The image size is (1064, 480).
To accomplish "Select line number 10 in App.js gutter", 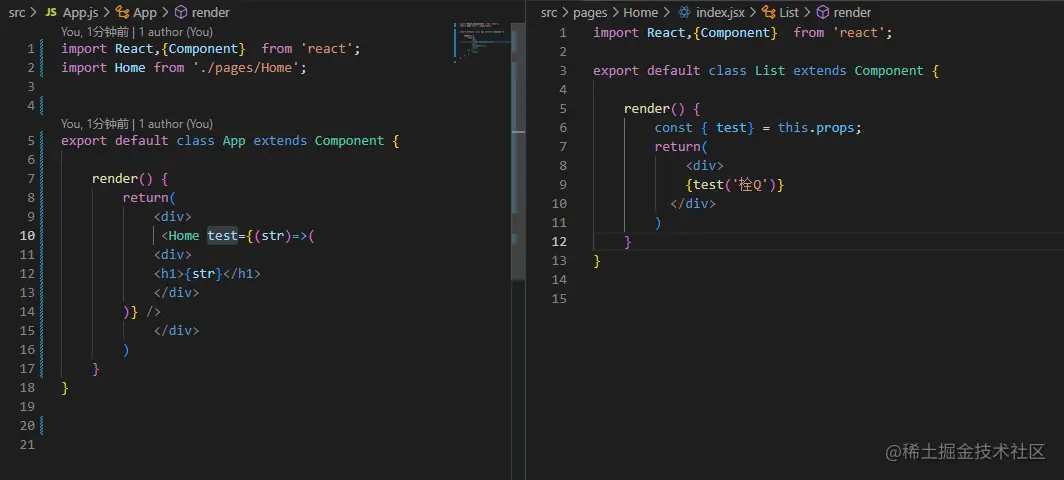I will coord(27,236).
